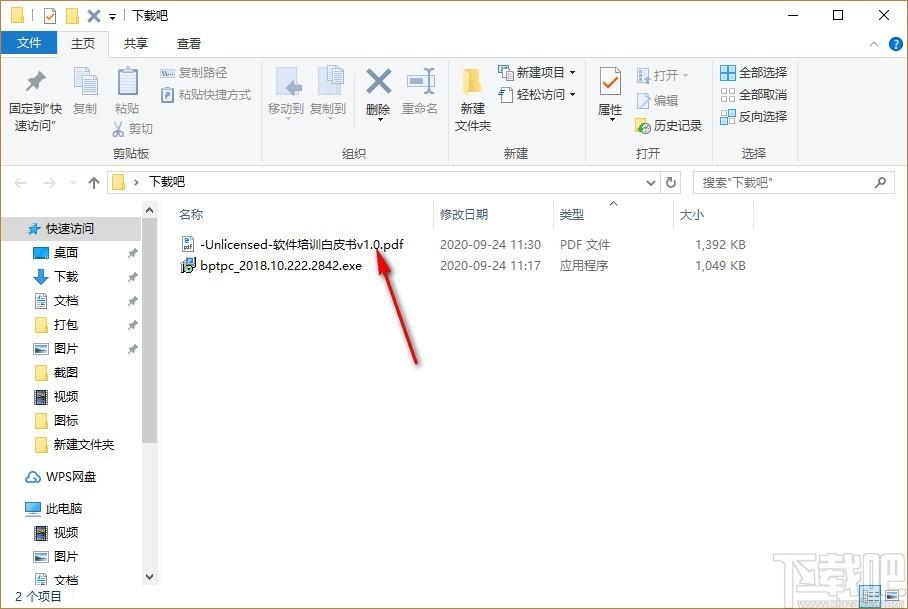Click the search magnifier icon
This screenshot has width=908, height=609.
[880, 183]
